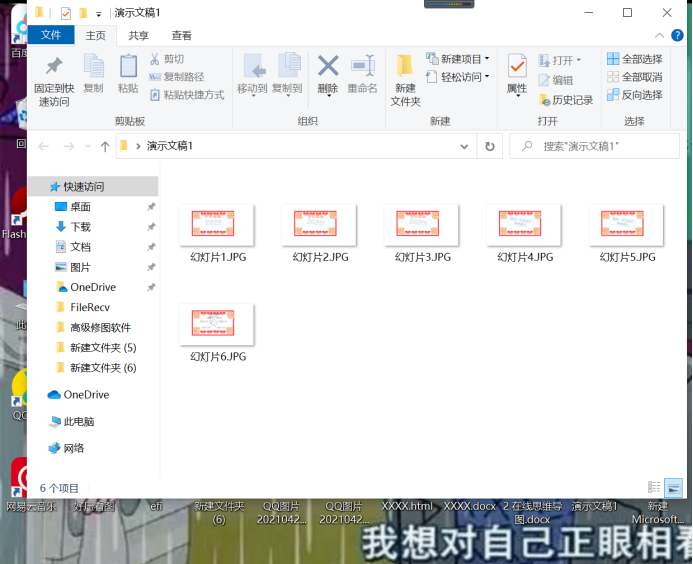This screenshot has height=564, width=693.
Task: Click 复制路径 in the clipboard group
Action: click(x=177, y=77)
